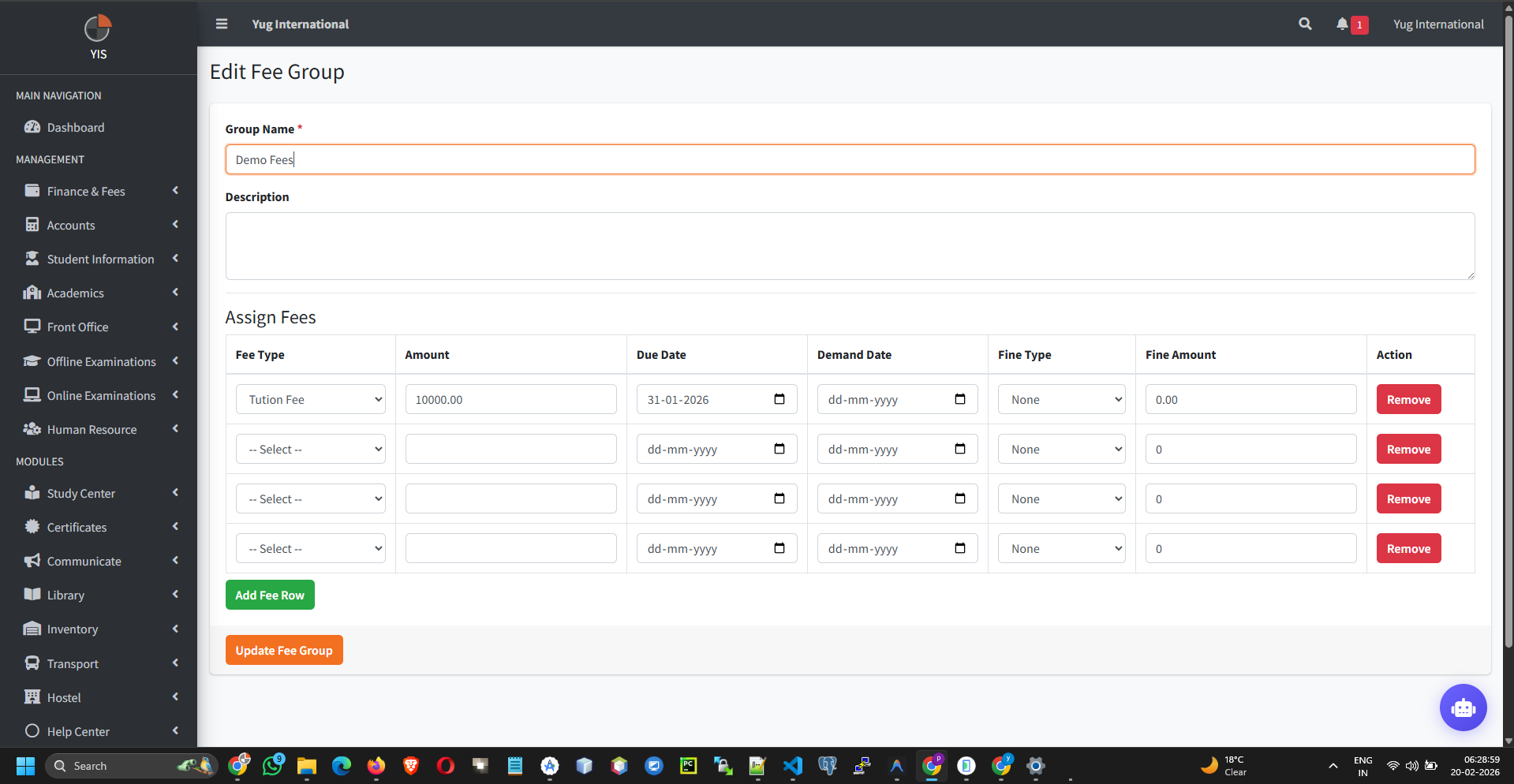The image size is (1514, 784).
Task: Click the Library book icon in sidebar
Action: point(32,595)
